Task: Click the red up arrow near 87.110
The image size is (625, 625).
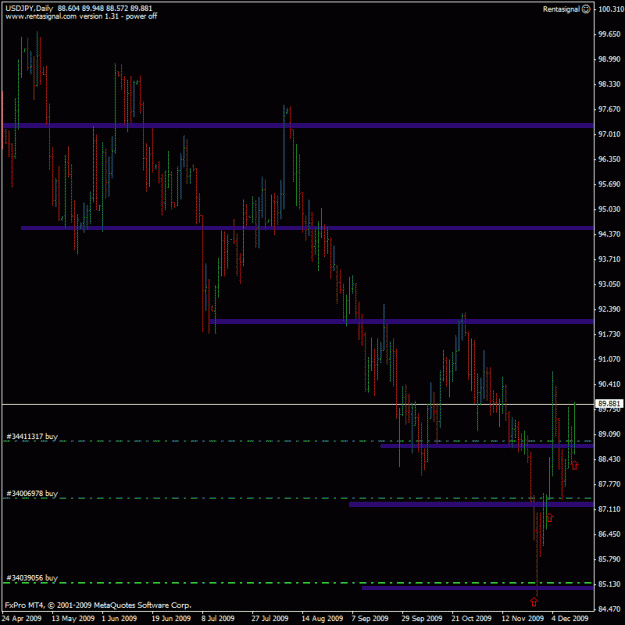Action: (550, 517)
